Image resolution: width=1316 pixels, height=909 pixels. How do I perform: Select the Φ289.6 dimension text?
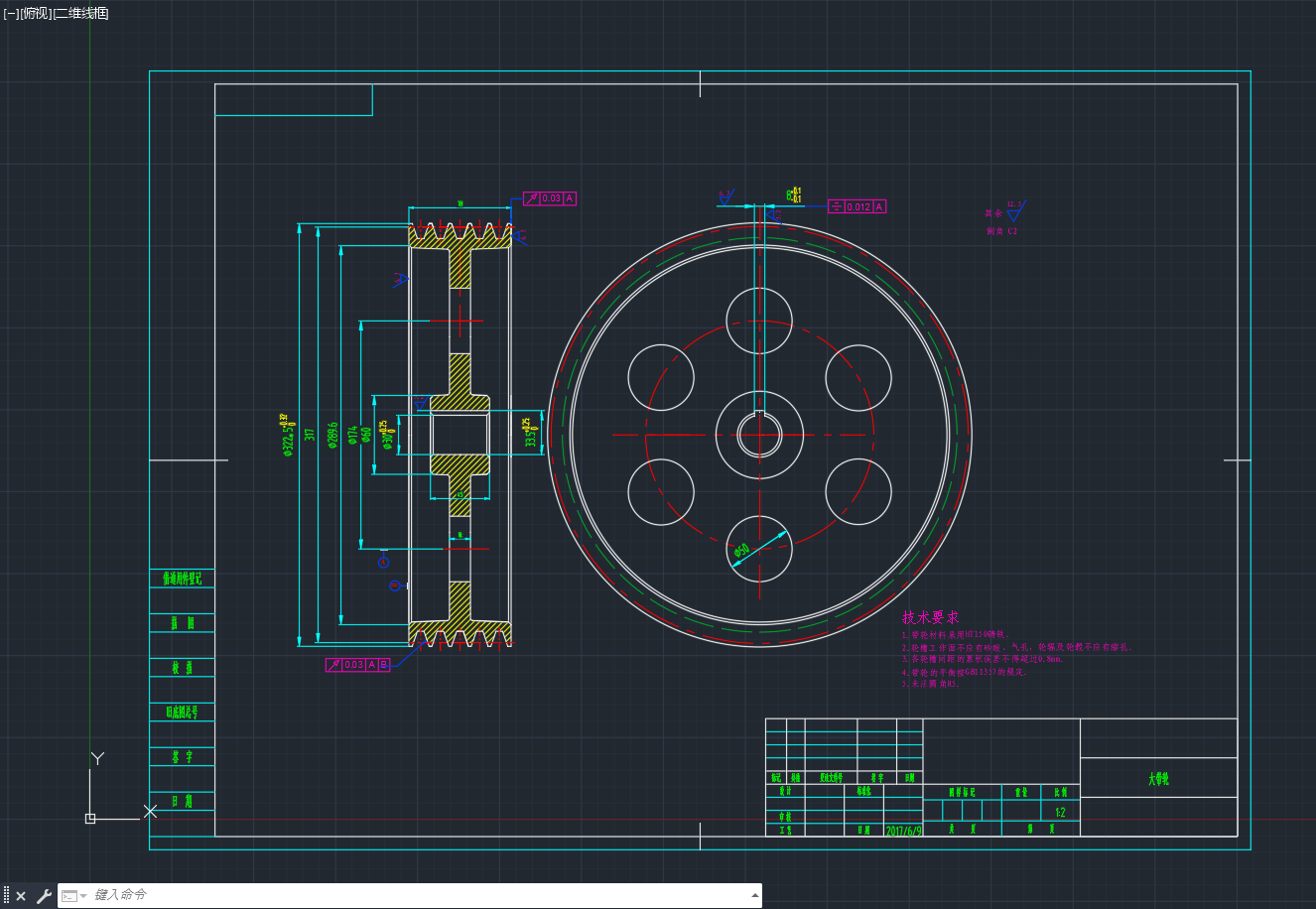[333, 434]
